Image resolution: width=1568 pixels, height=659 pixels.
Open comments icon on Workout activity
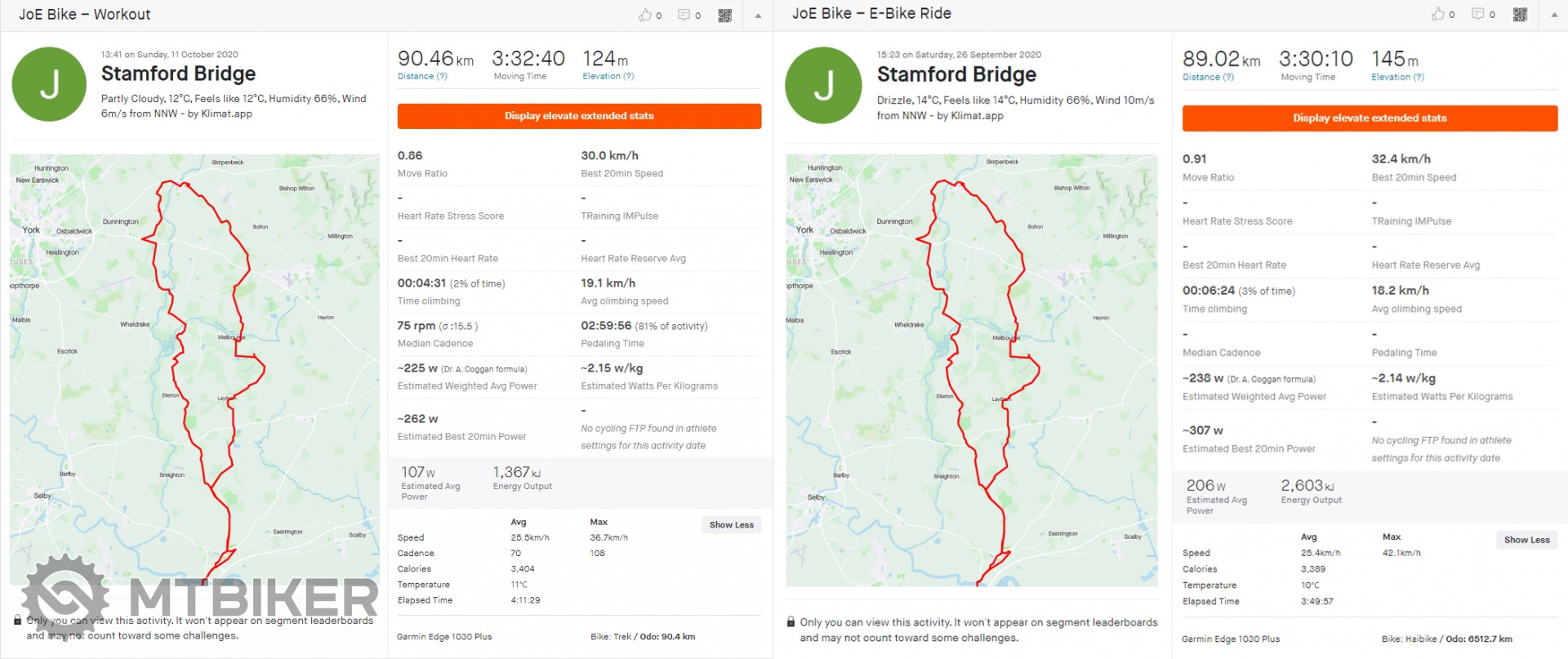(x=684, y=15)
